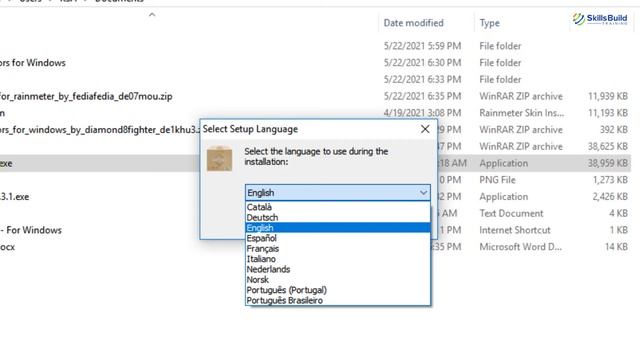Screen dimensions: 640x360
Task: Close the Select Setup Language dialog
Action: [425, 129]
